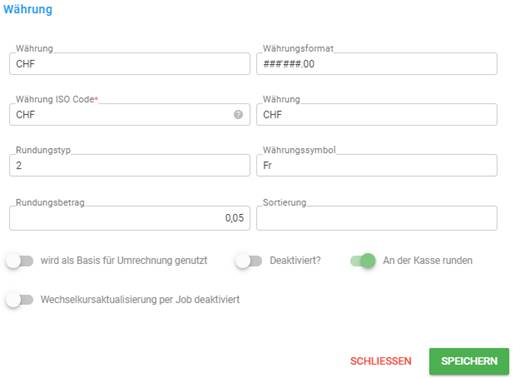Select the Währung ISO Code field
Viewport: 515px width, 378px height.
(130, 114)
